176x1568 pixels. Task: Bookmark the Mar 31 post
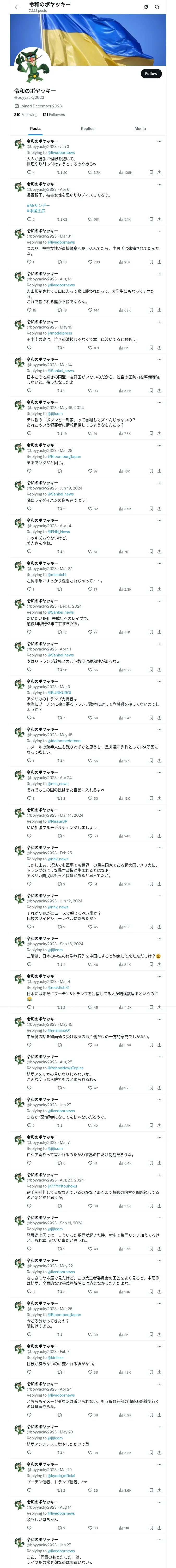(151, 262)
